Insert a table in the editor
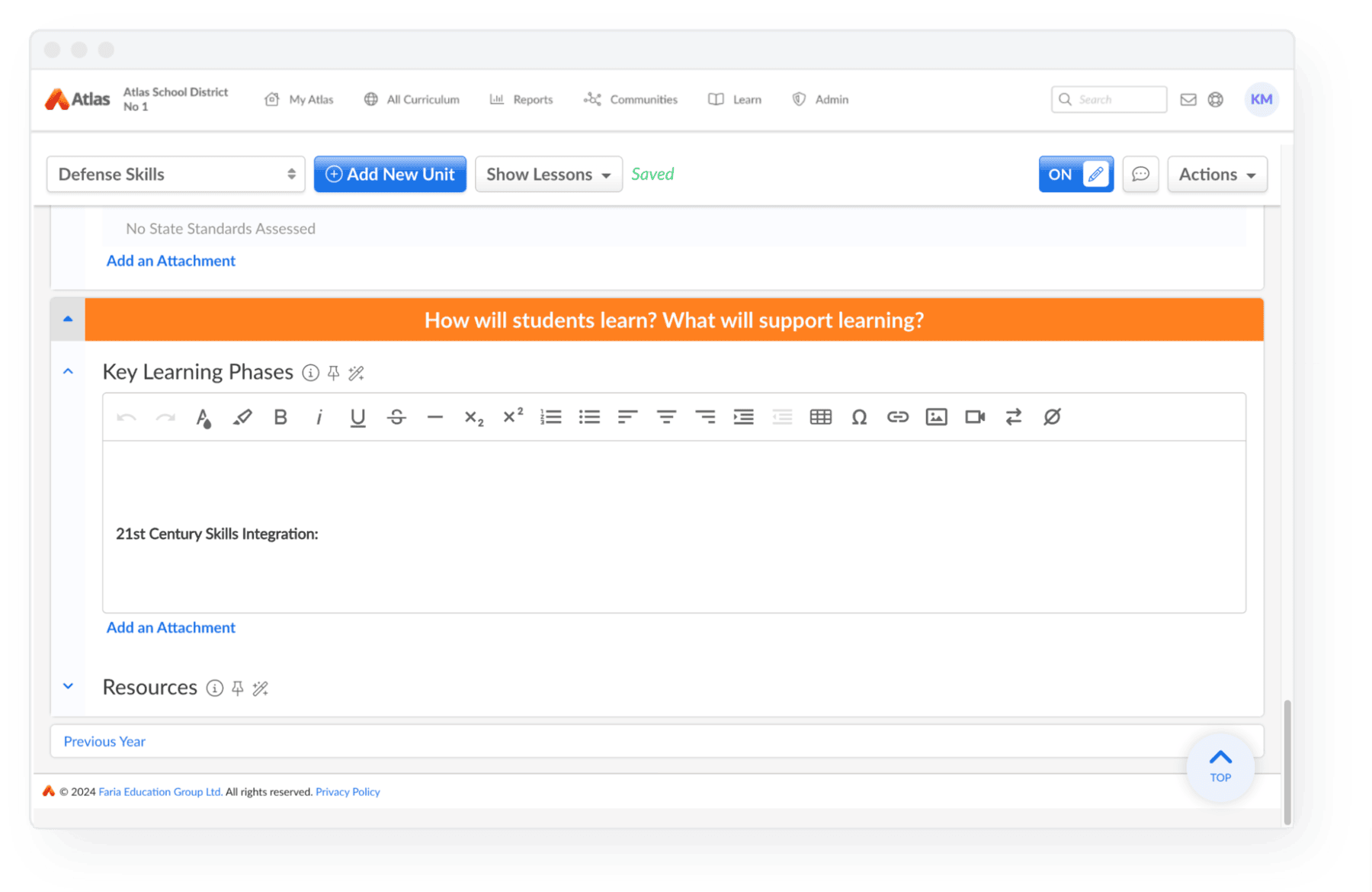 (x=820, y=417)
